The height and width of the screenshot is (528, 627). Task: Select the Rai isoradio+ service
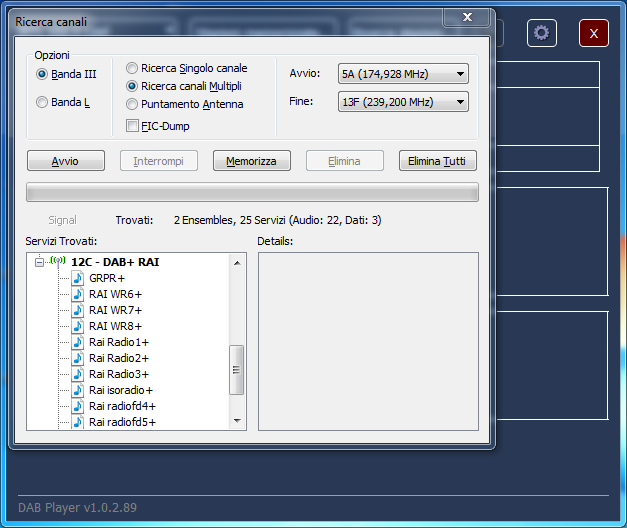[121, 390]
